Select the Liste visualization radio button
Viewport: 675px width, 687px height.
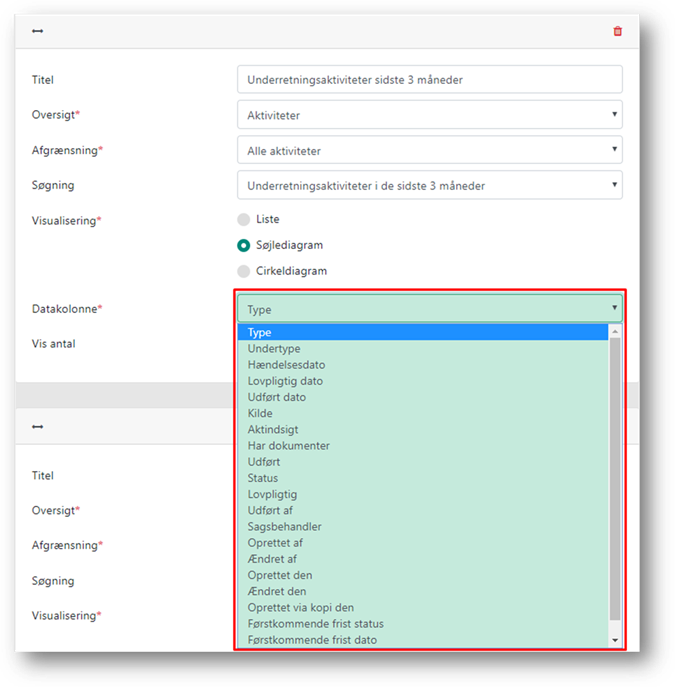click(x=244, y=219)
